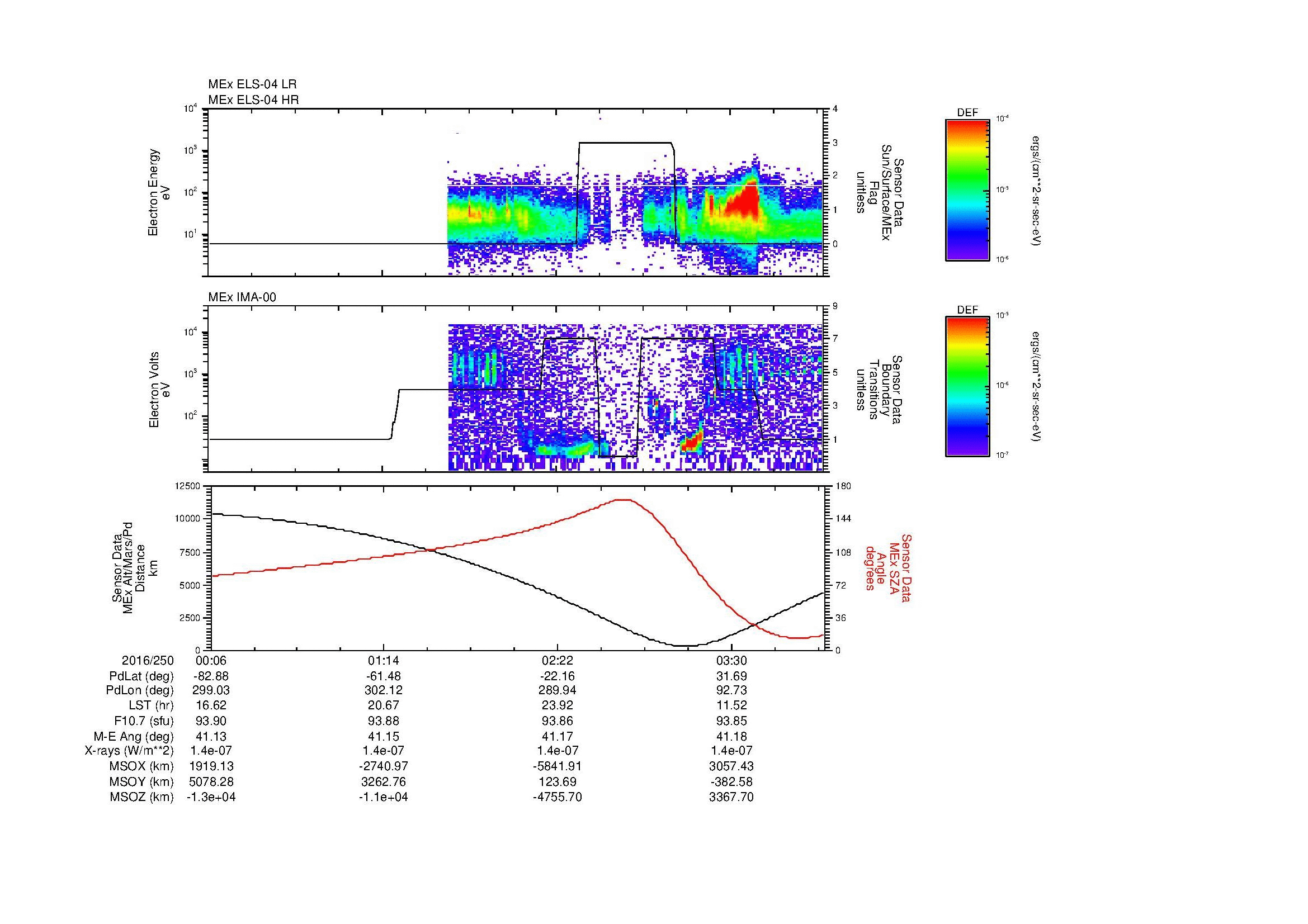Image resolution: width=1308 pixels, height=924 pixels.
Task: Click PdLon value '92.73'
Action: coord(731,690)
